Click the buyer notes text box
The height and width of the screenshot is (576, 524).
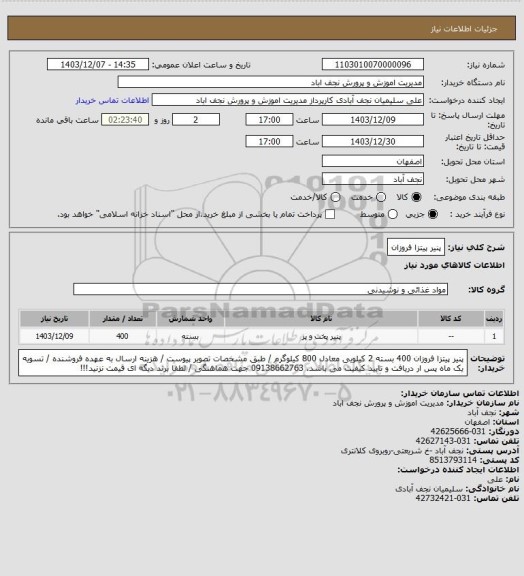(x=243, y=363)
